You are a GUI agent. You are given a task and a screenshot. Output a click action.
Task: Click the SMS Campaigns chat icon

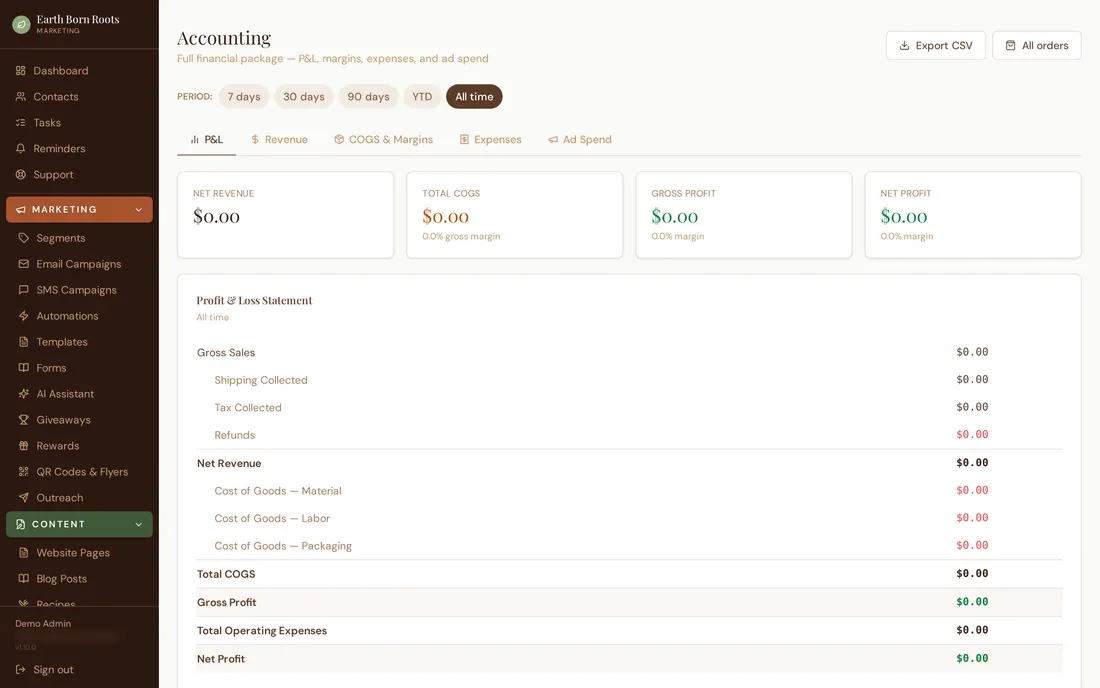pyautogui.click(x=23, y=290)
